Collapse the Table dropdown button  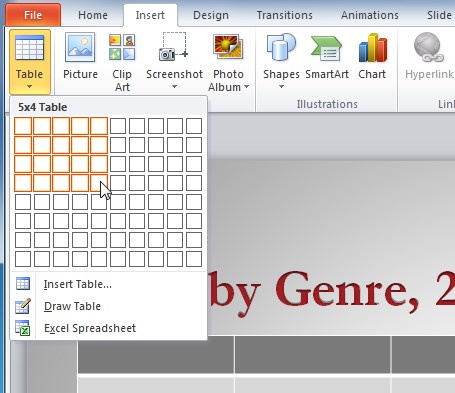click(30, 62)
